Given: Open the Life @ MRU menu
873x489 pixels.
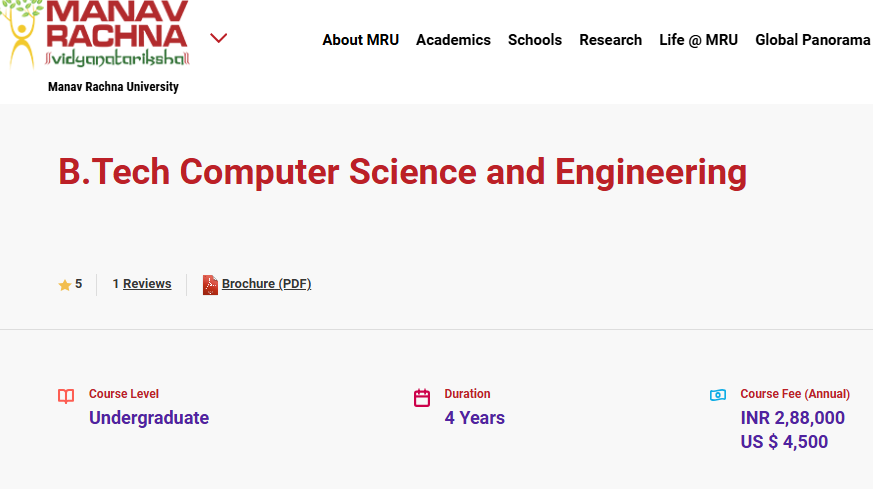Looking at the screenshot, I should coord(698,40).
